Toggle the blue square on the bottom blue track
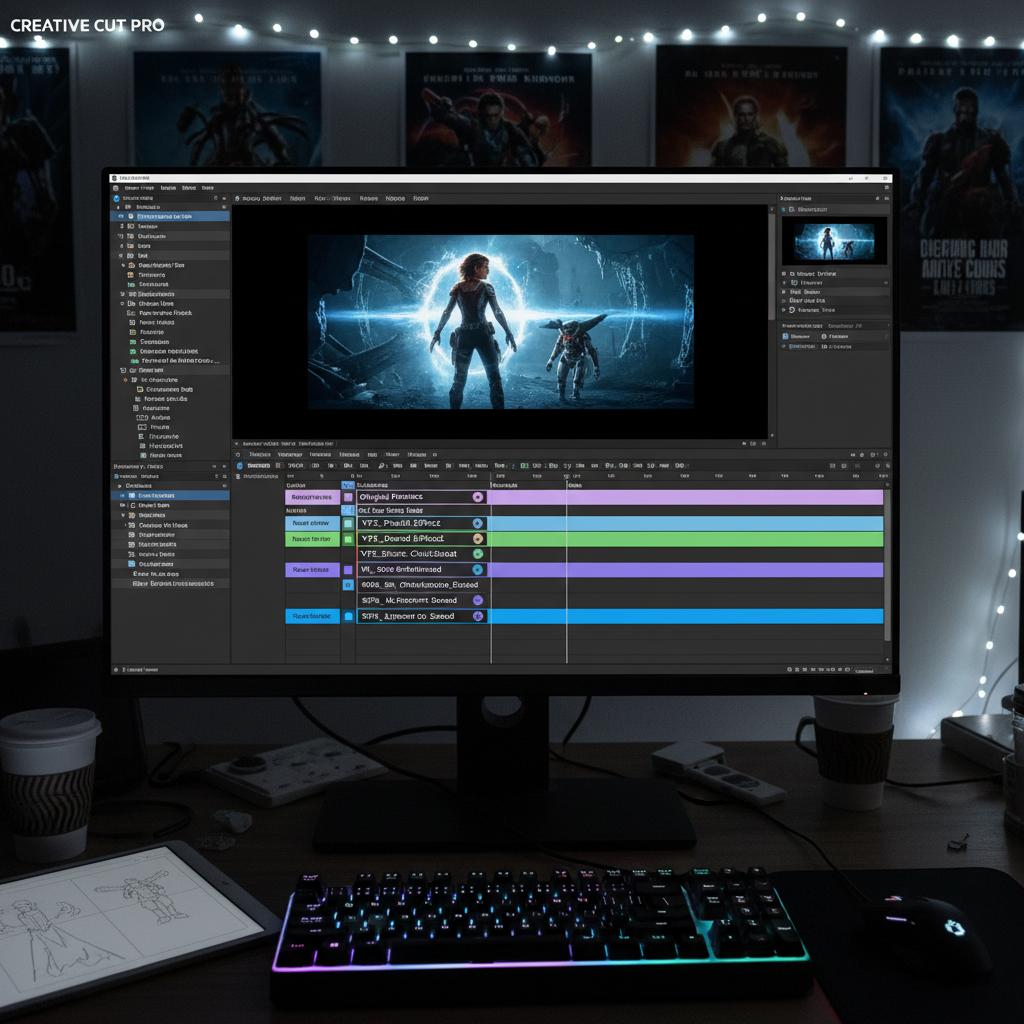 pos(348,616)
